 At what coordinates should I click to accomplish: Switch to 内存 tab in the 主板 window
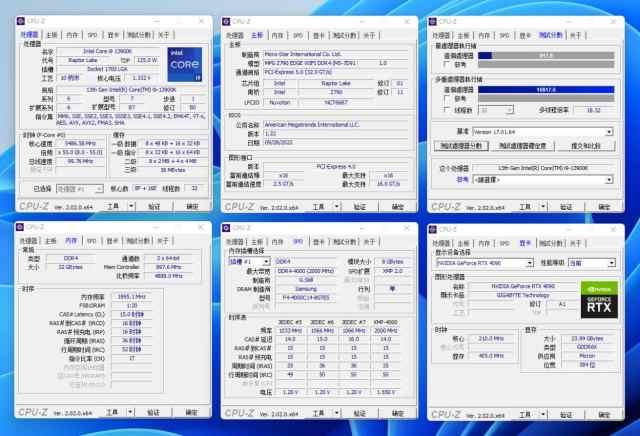tap(278, 36)
